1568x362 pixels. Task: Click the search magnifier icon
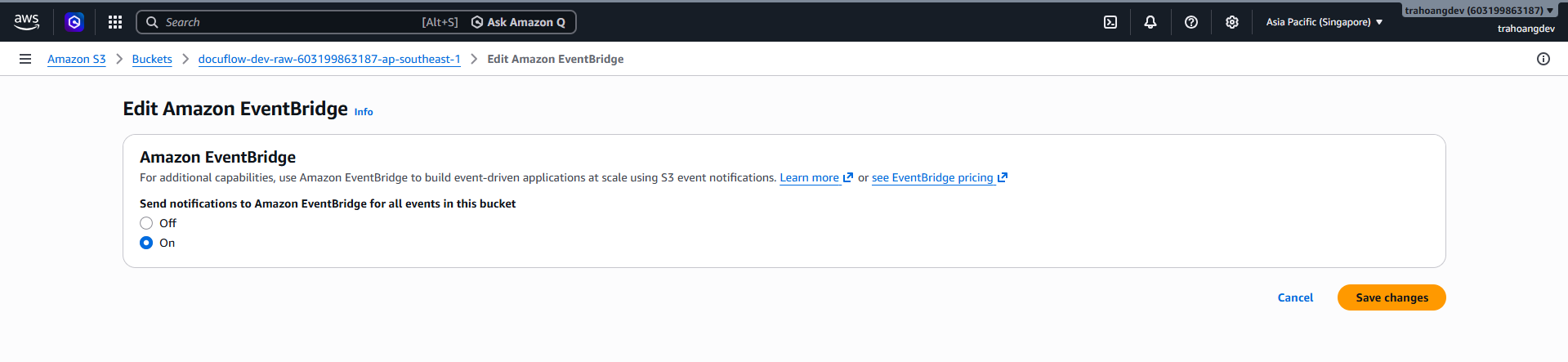point(152,22)
